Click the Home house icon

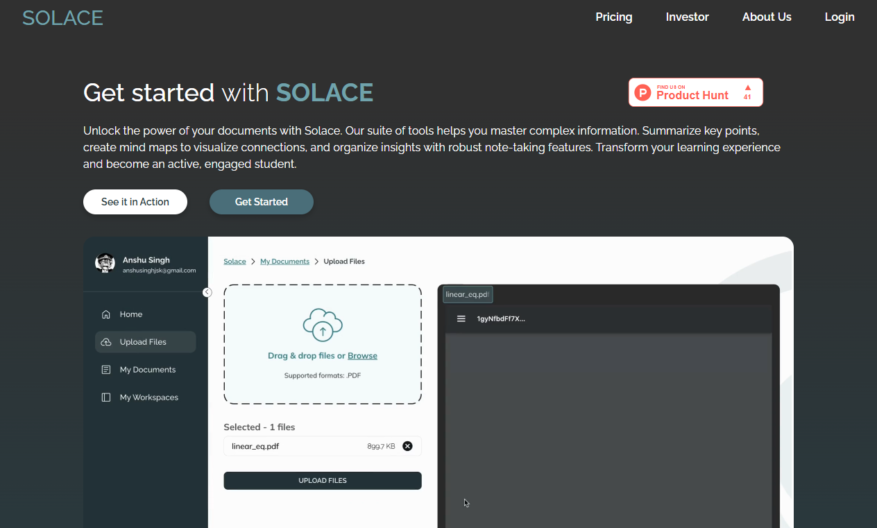pos(106,314)
